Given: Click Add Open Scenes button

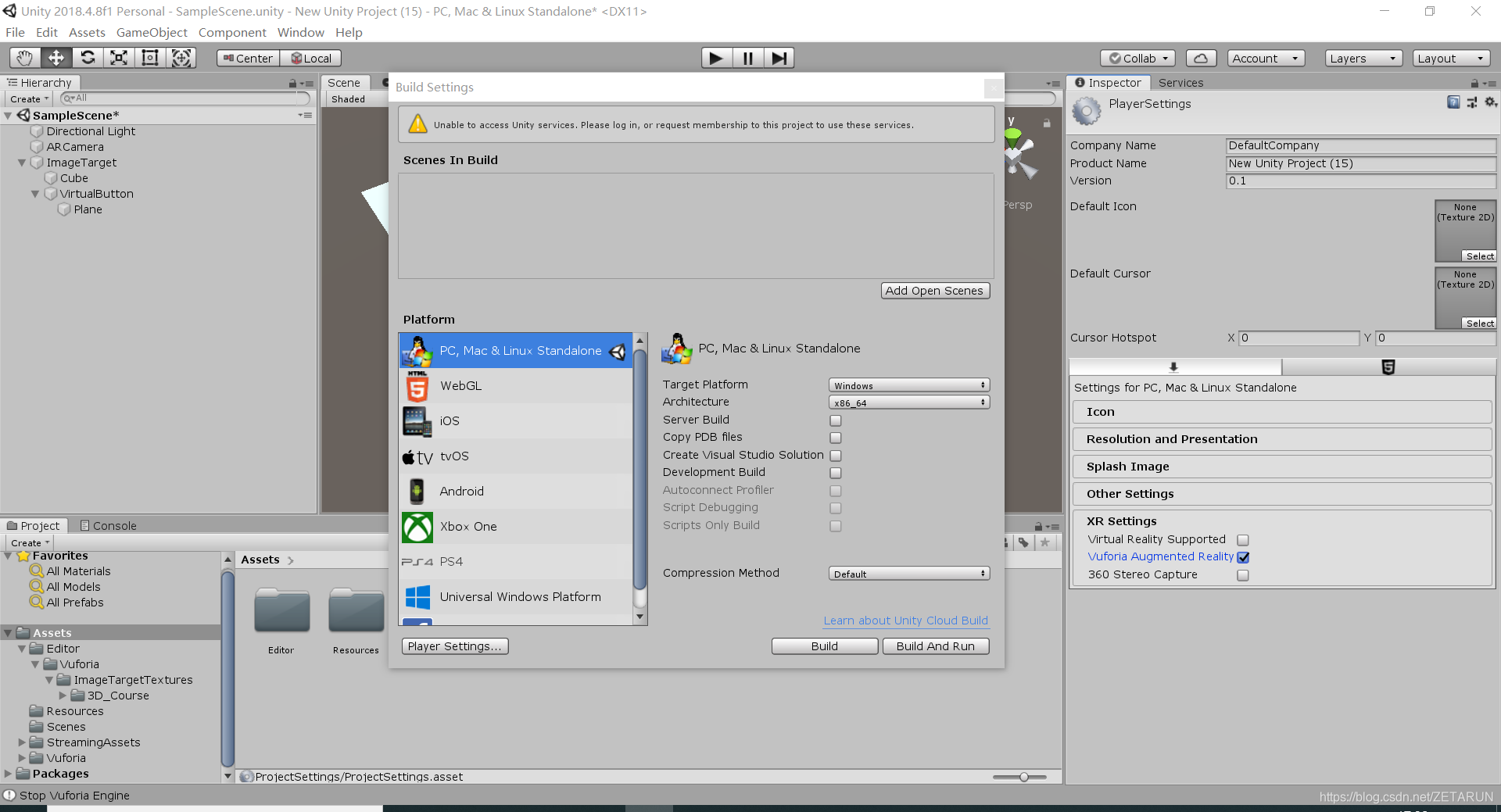Looking at the screenshot, I should pyautogui.click(x=935, y=291).
